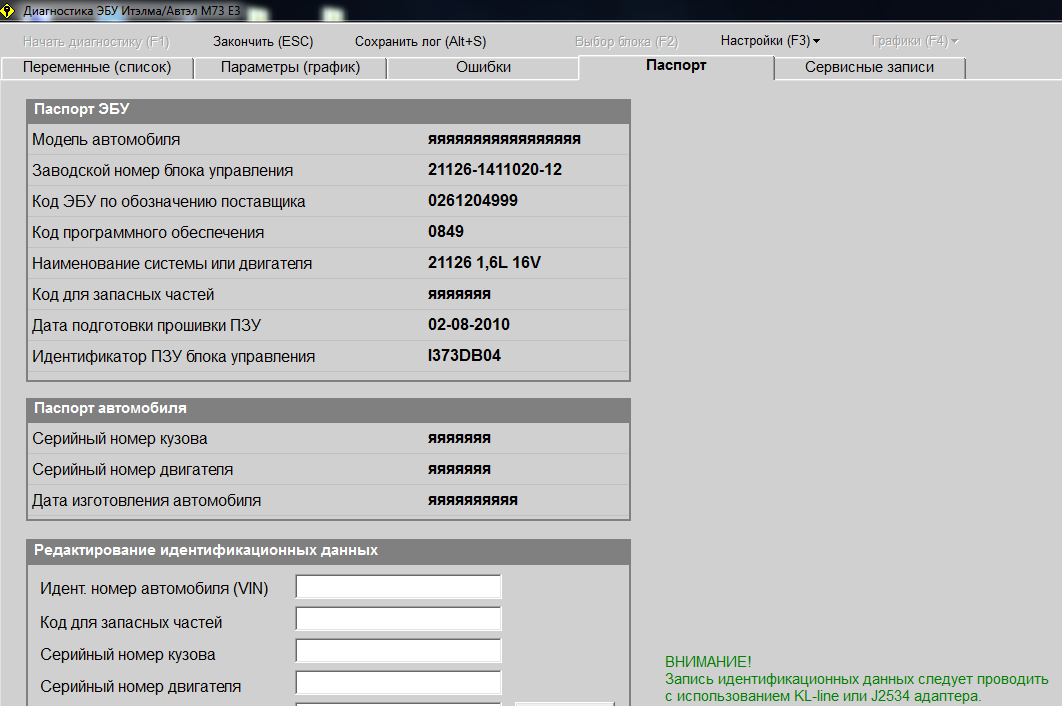This screenshot has width=1062, height=706.
Task: Click the Код для запасных частей input box
Action: (x=398, y=620)
